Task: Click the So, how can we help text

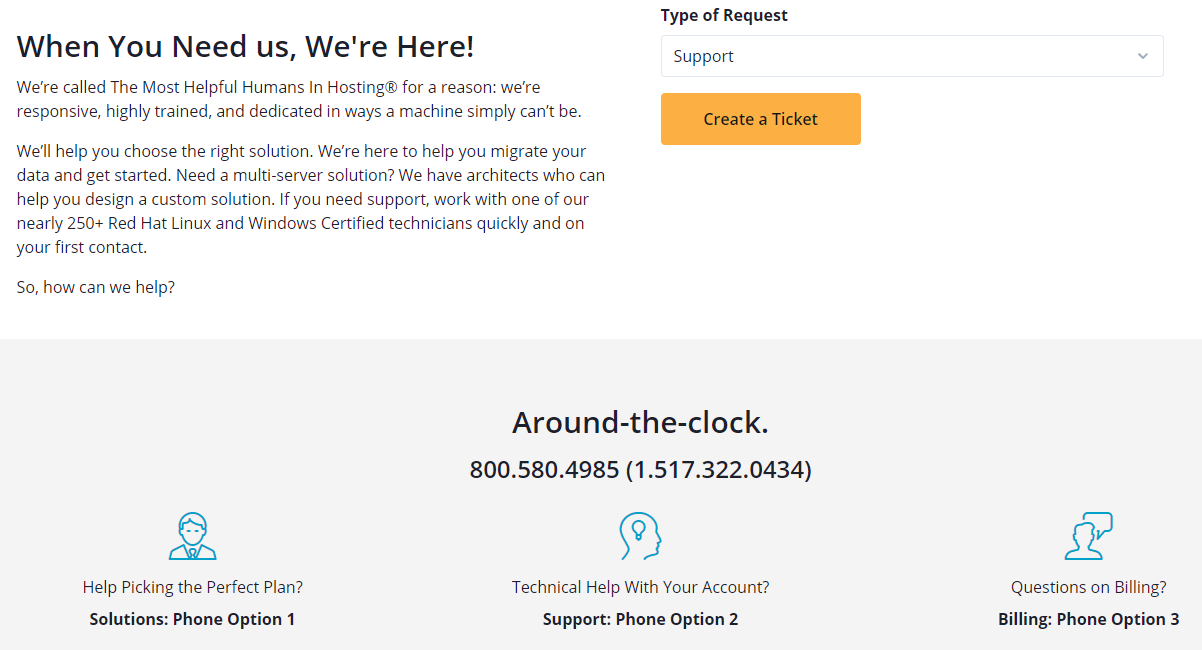Action: coord(96,287)
